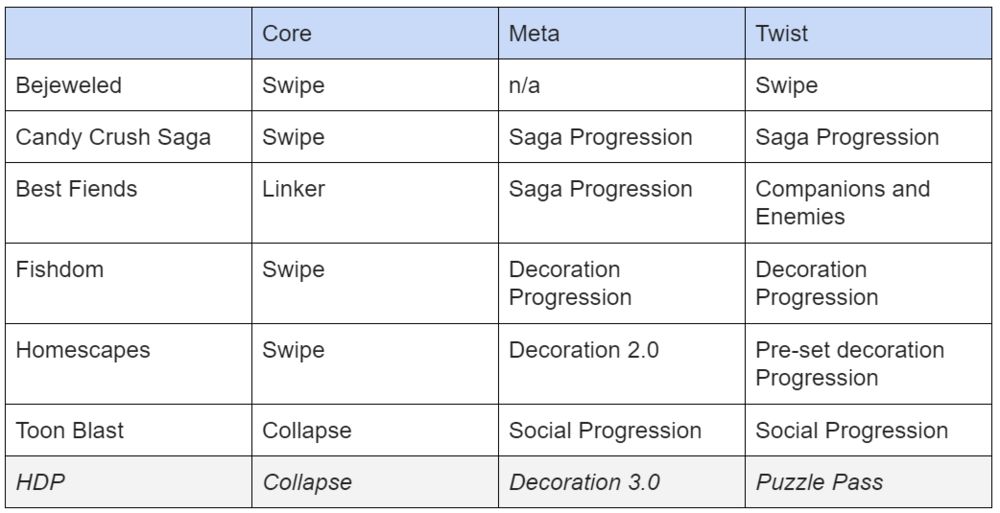Screen dimensions: 1000x513
Task: Click the Fishdom cell
Action: [128, 283]
